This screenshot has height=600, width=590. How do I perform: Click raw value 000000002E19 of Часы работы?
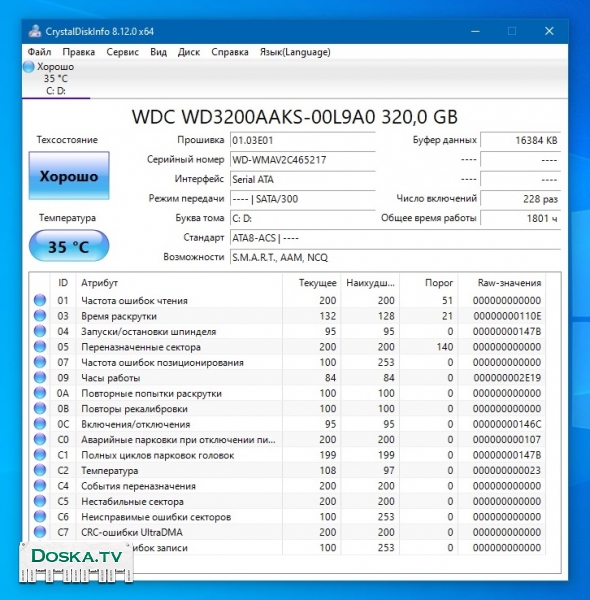pyautogui.click(x=507, y=378)
